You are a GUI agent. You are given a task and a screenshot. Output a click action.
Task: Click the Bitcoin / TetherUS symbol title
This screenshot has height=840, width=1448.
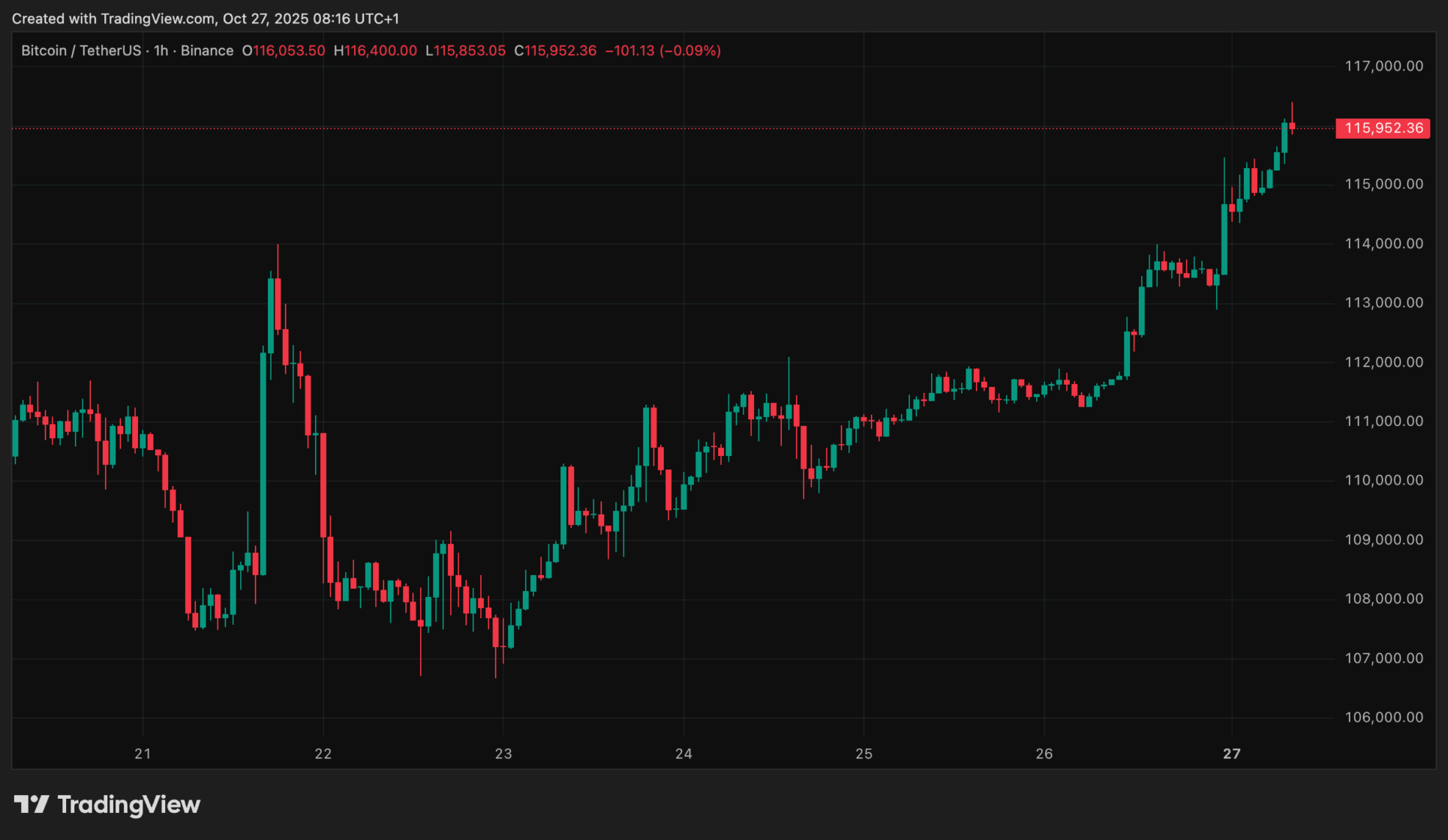click(81, 50)
